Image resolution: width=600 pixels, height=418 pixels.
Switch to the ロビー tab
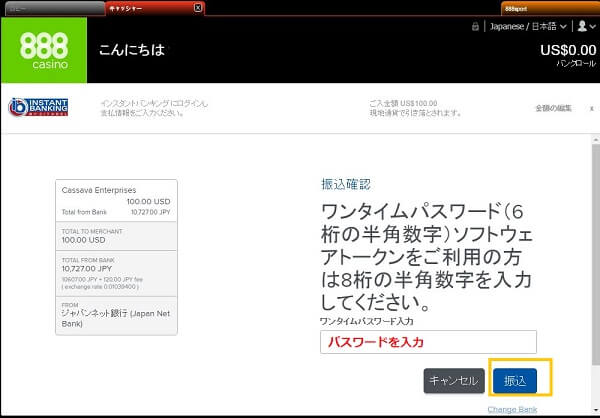tap(50, 7)
